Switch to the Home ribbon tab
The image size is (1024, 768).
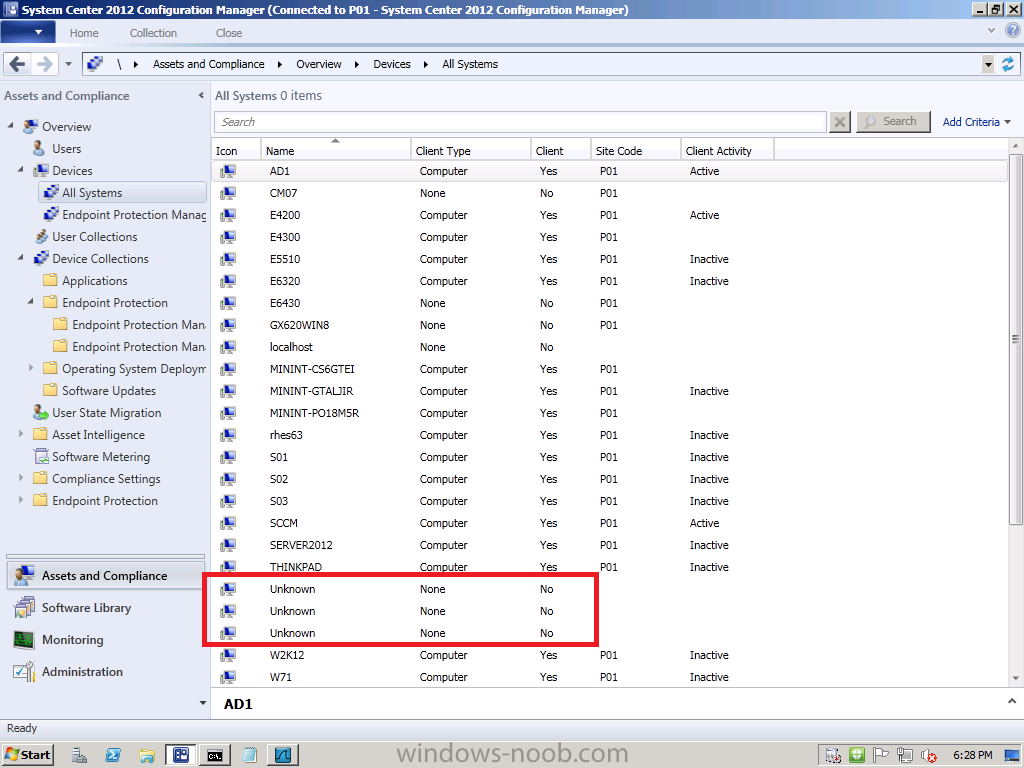pyautogui.click(x=84, y=33)
